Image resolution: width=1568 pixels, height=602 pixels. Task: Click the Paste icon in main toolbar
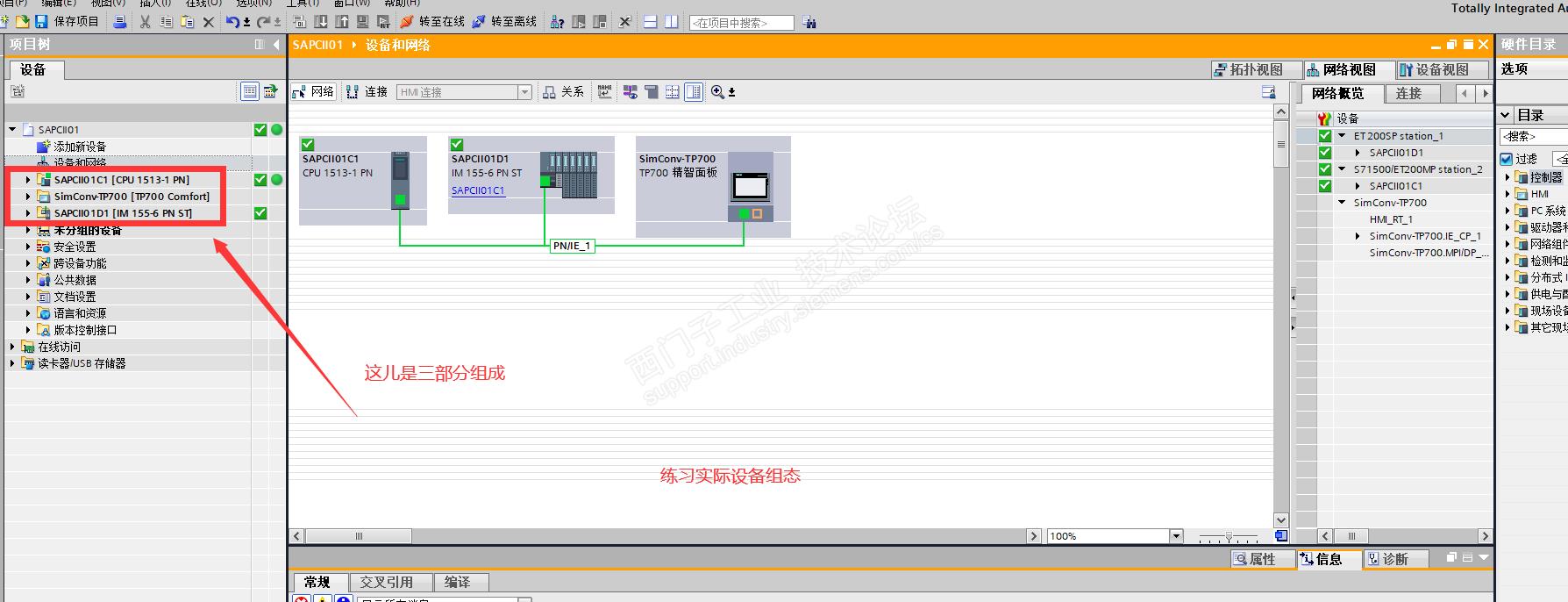pos(187,22)
